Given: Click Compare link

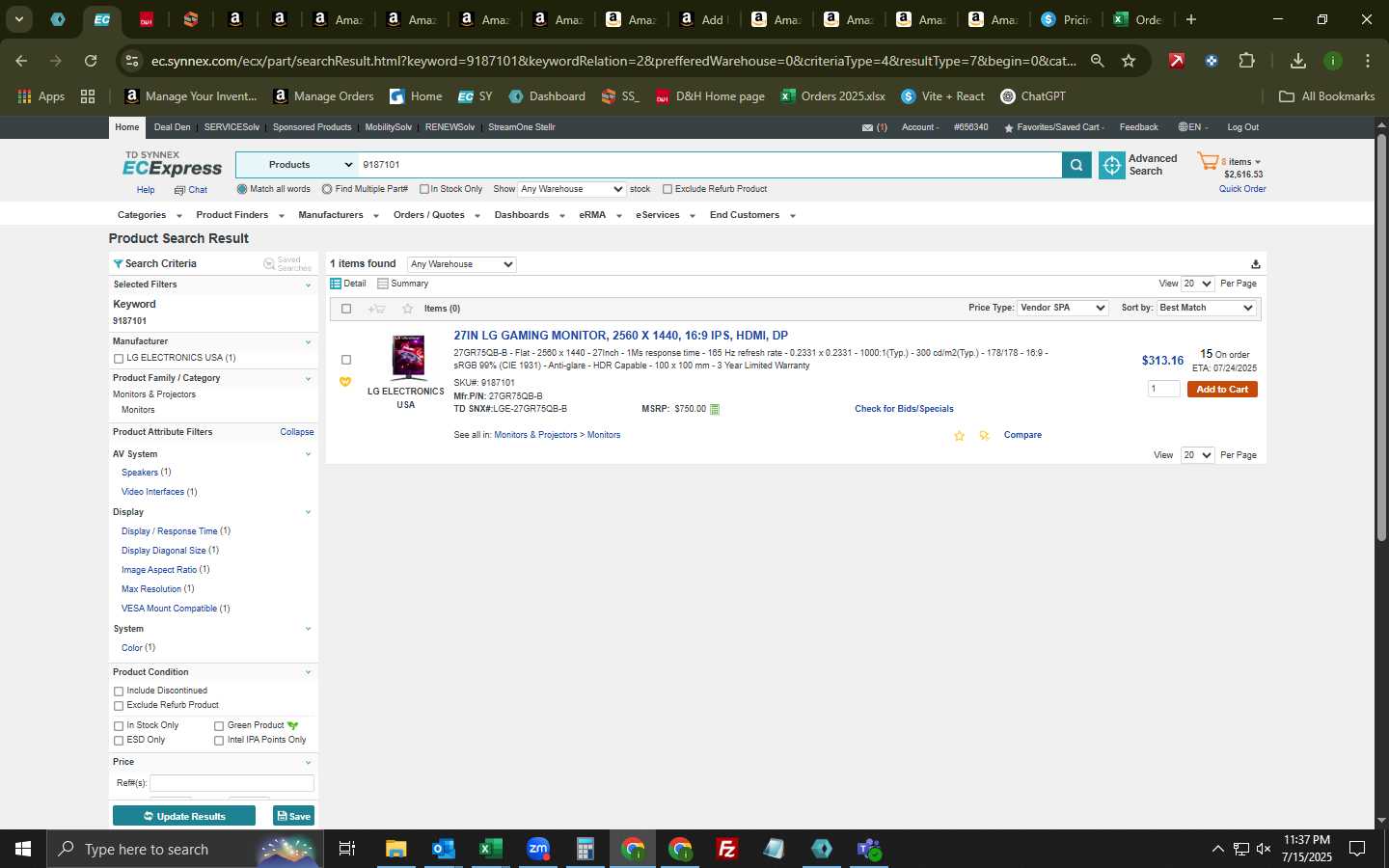Looking at the screenshot, I should pyautogui.click(x=1022, y=435).
